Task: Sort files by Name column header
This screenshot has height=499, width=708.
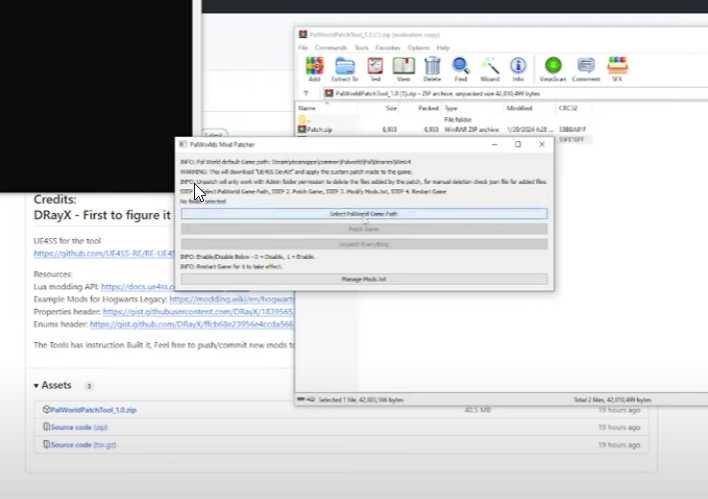Action: [308, 107]
